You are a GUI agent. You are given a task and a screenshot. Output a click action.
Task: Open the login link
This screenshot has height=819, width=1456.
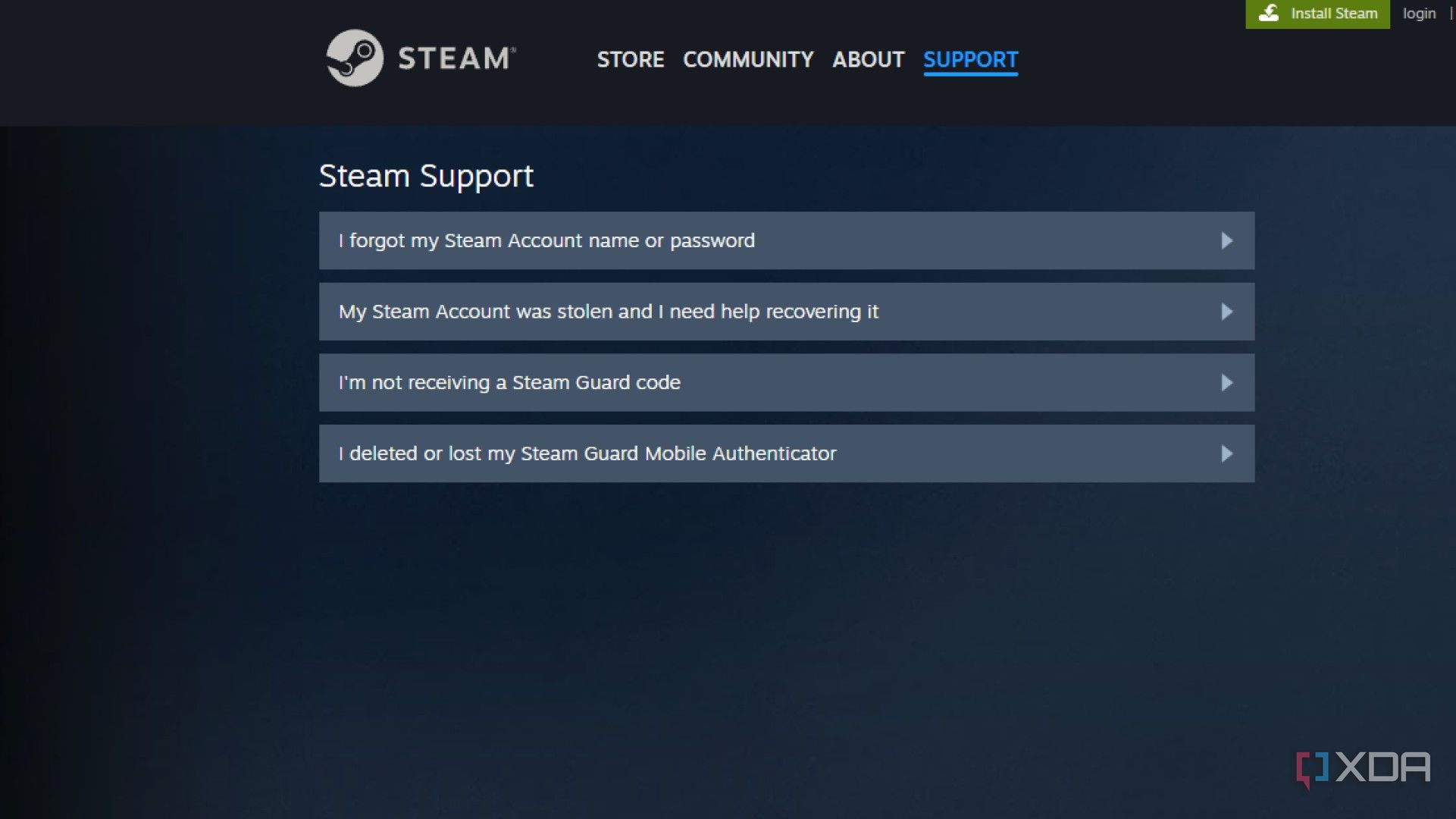pyautogui.click(x=1419, y=13)
